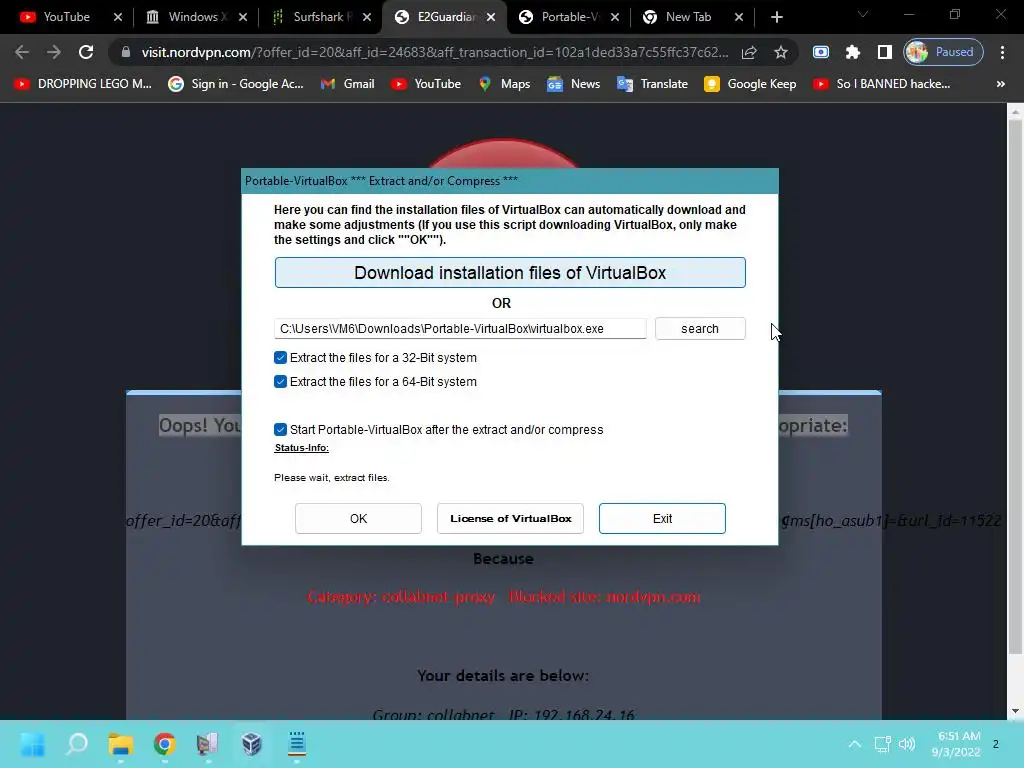Click the browser forward arrow
This screenshot has height=768, width=1024.
54,52
